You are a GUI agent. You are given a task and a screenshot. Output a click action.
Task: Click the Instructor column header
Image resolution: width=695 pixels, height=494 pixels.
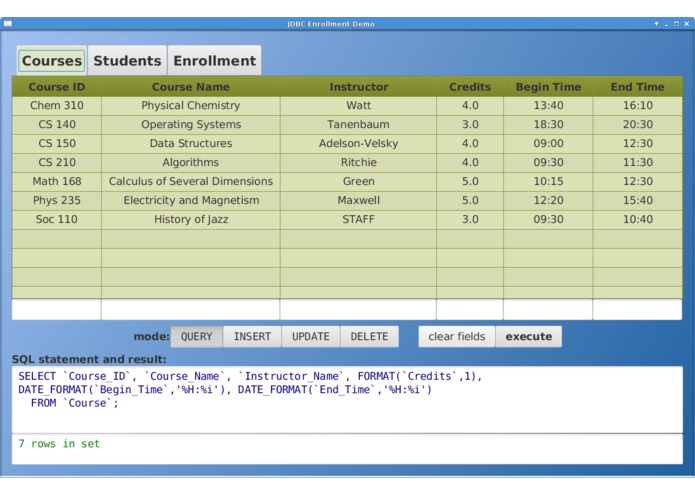pos(358,87)
